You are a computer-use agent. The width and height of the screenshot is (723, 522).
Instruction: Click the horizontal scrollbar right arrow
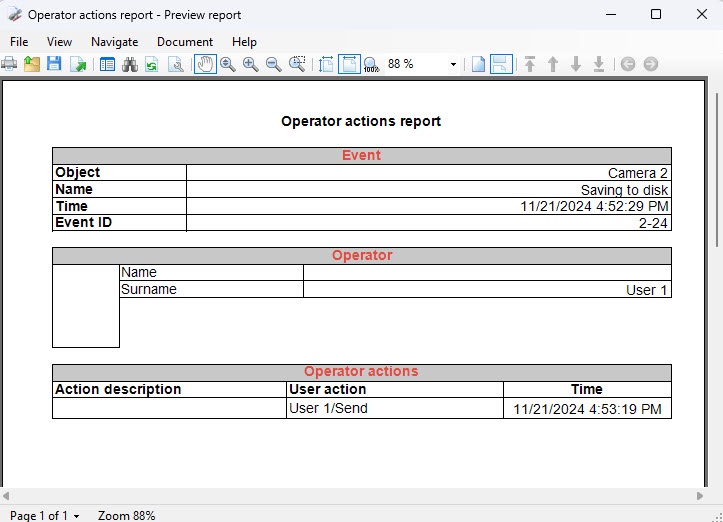click(x=700, y=496)
